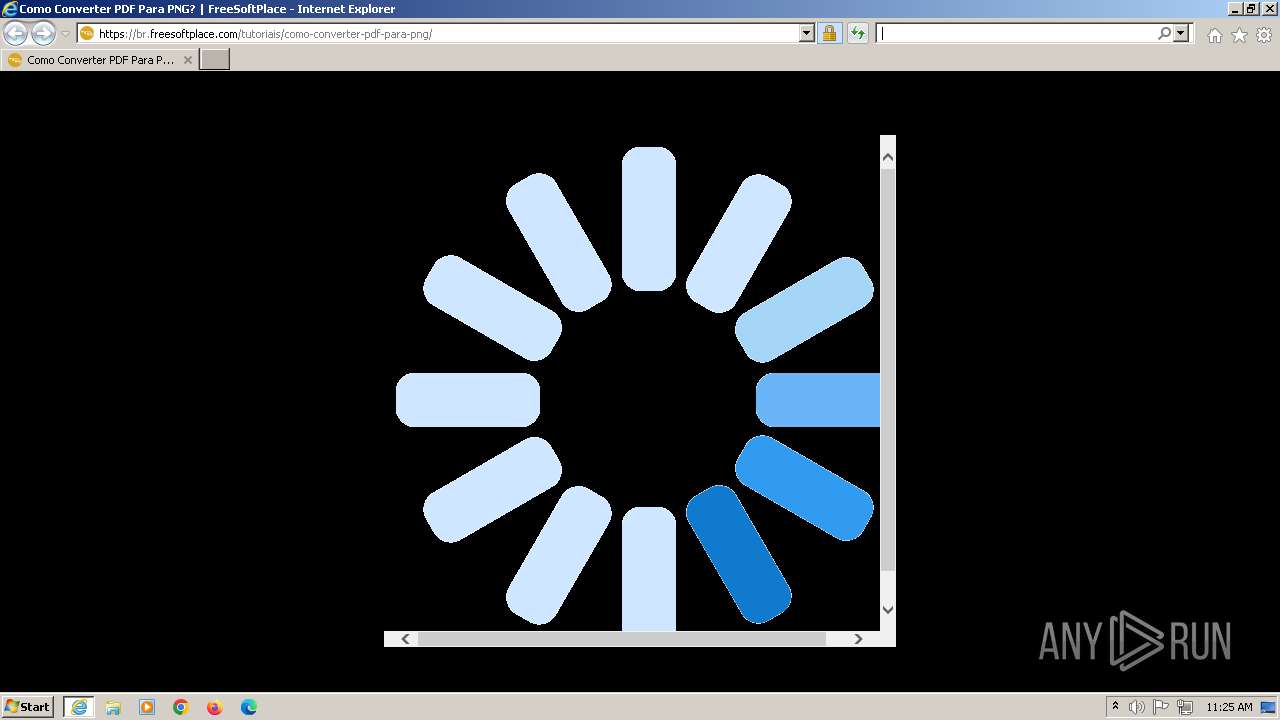Viewport: 1280px width, 720px height.
Task: Open the search provider dropdown arrow
Action: pos(1181,33)
